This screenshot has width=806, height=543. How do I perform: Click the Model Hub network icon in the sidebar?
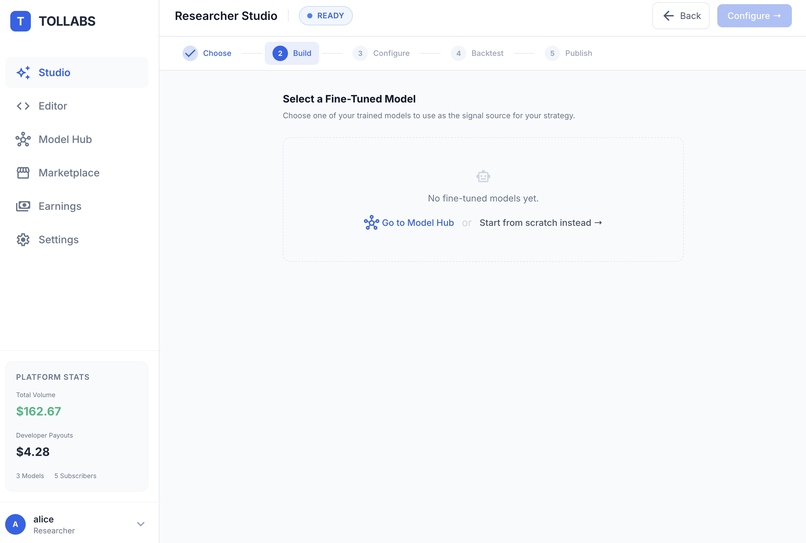pos(23,139)
